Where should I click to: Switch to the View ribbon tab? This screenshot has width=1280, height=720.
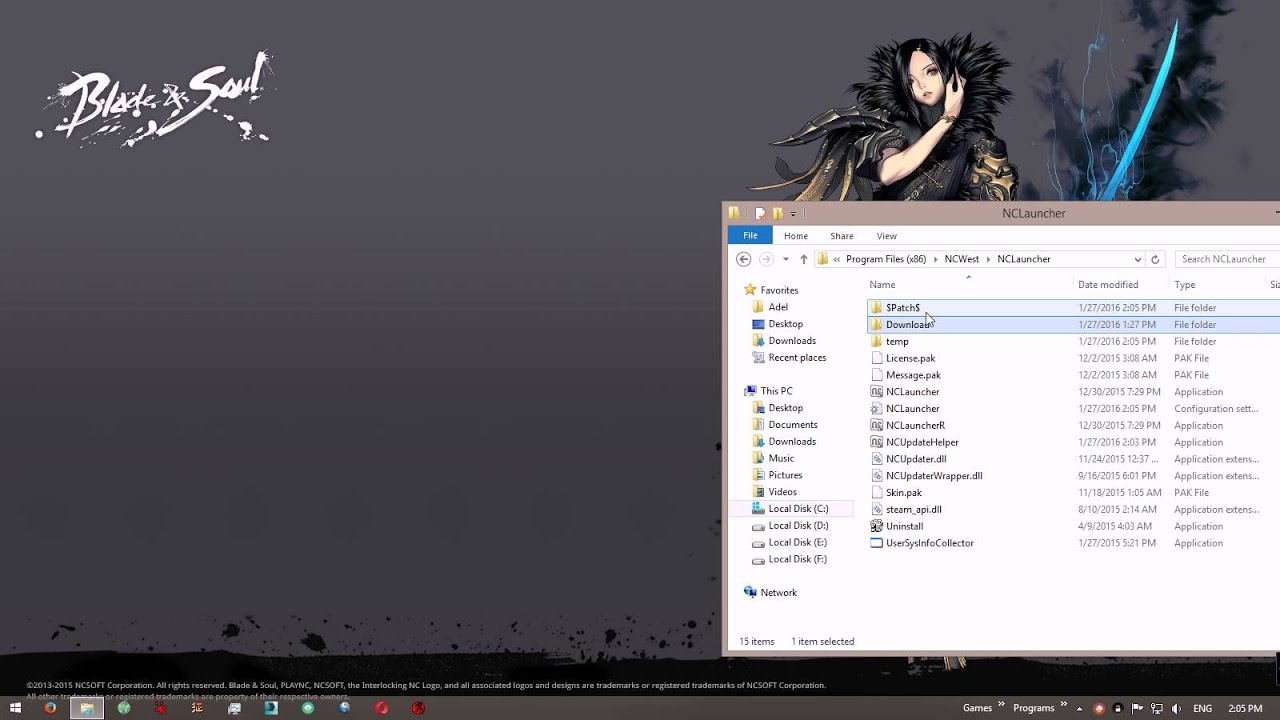(x=887, y=236)
